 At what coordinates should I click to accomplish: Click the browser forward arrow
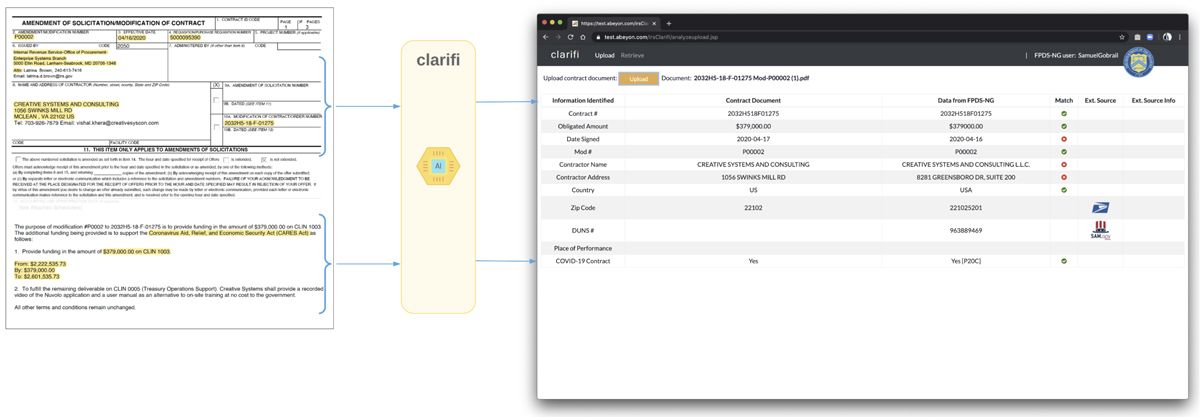(x=558, y=36)
